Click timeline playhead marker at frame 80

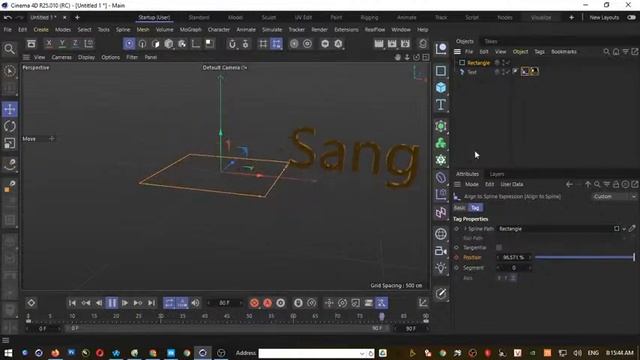click(382, 316)
